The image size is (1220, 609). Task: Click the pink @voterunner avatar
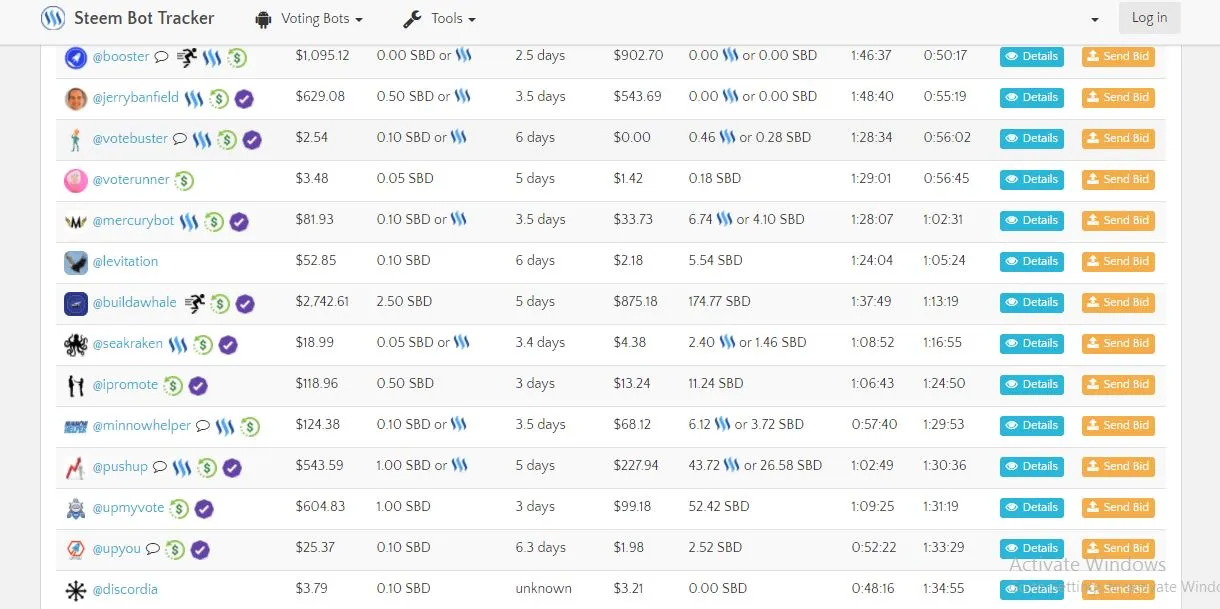coord(76,181)
